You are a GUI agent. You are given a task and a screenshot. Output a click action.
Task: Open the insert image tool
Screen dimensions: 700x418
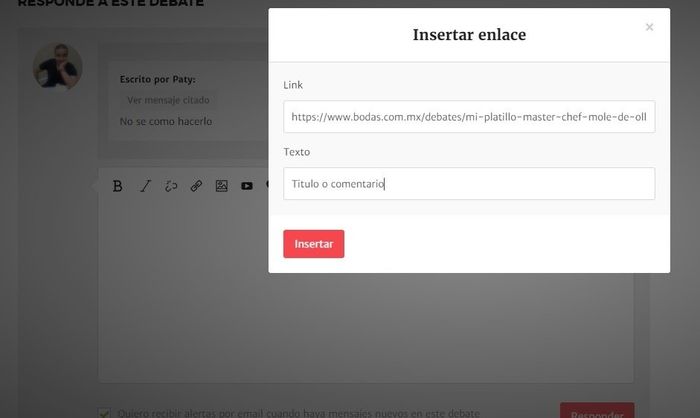221,186
